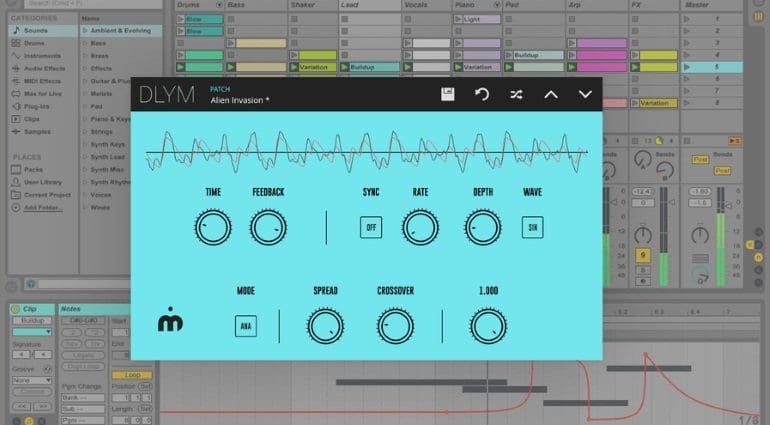The height and width of the screenshot is (425, 770).
Task: Click Set button next to Length
Action: 145,409
